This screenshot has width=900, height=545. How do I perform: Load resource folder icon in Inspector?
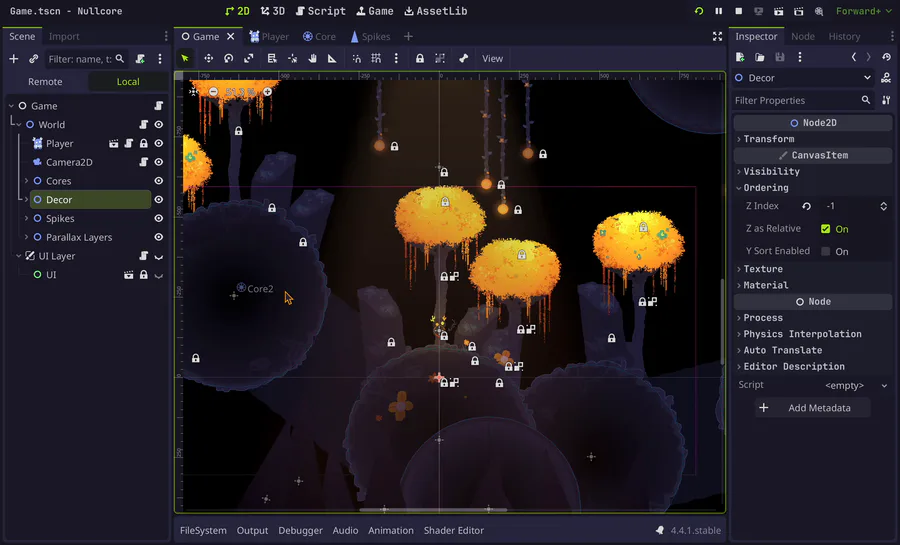coord(759,57)
